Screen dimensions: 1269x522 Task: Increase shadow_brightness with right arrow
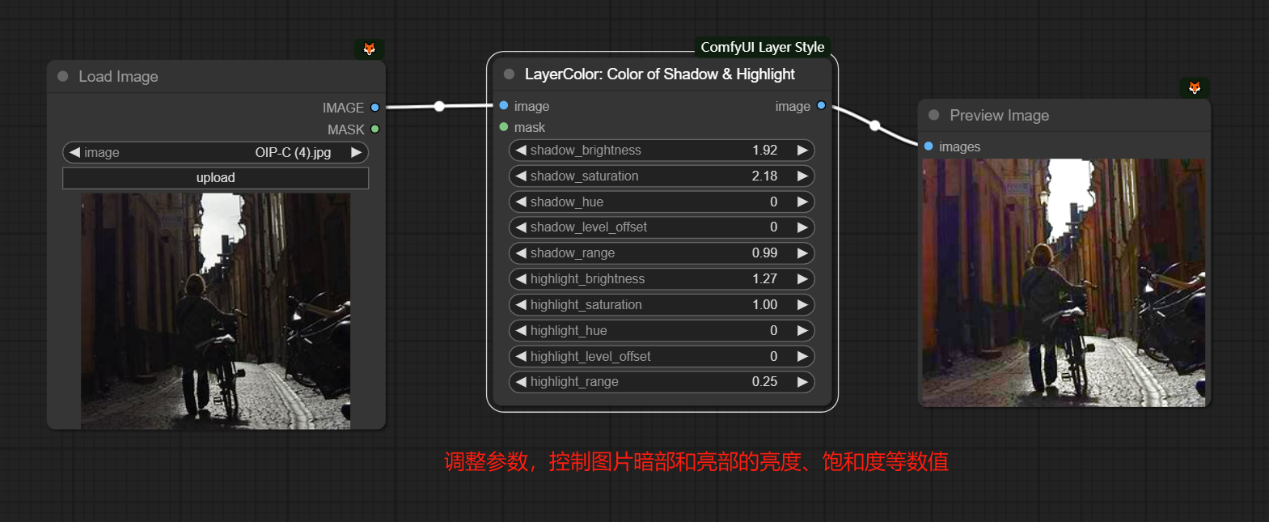point(801,150)
